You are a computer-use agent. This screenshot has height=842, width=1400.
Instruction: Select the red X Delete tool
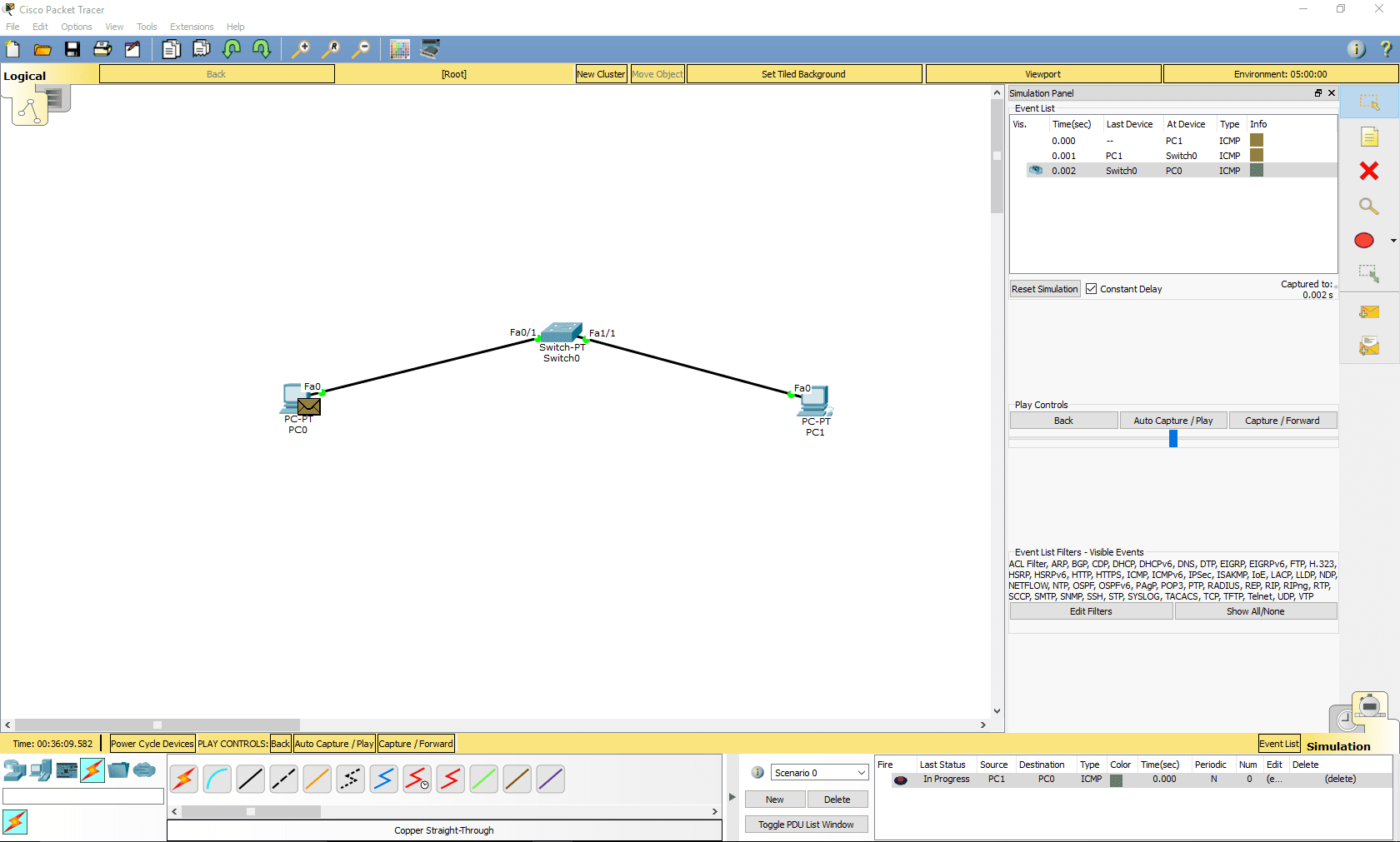click(x=1369, y=171)
